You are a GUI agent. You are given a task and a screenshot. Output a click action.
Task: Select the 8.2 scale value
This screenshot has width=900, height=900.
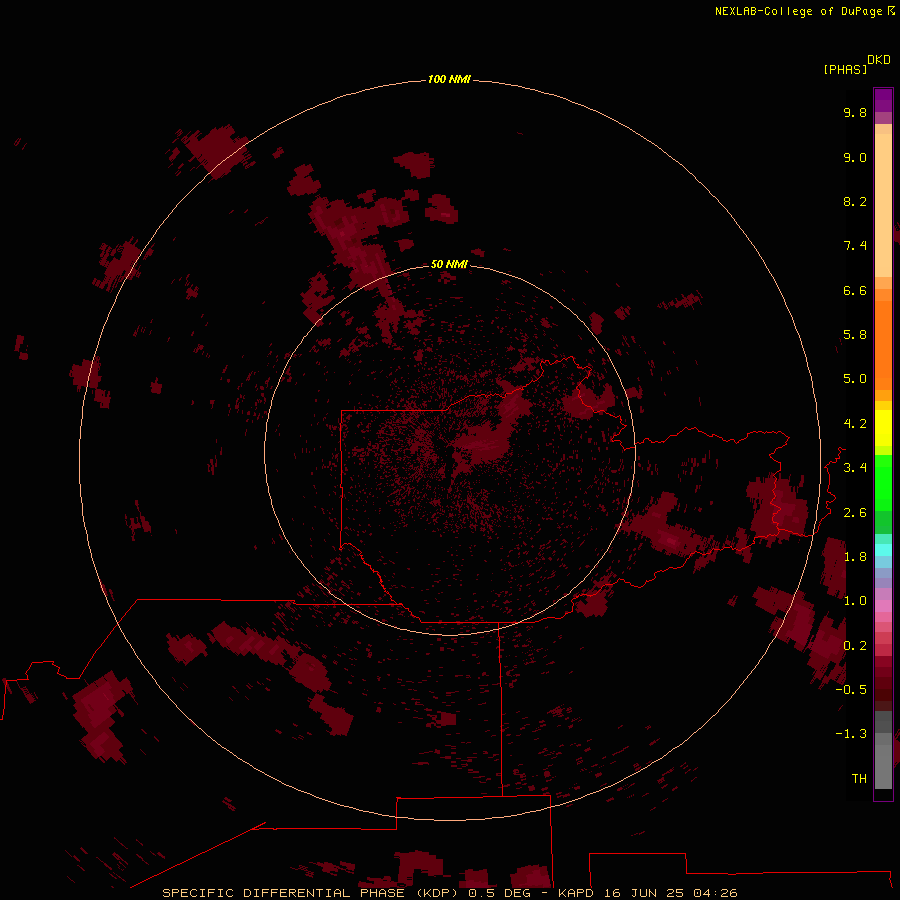click(x=855, y=201)
